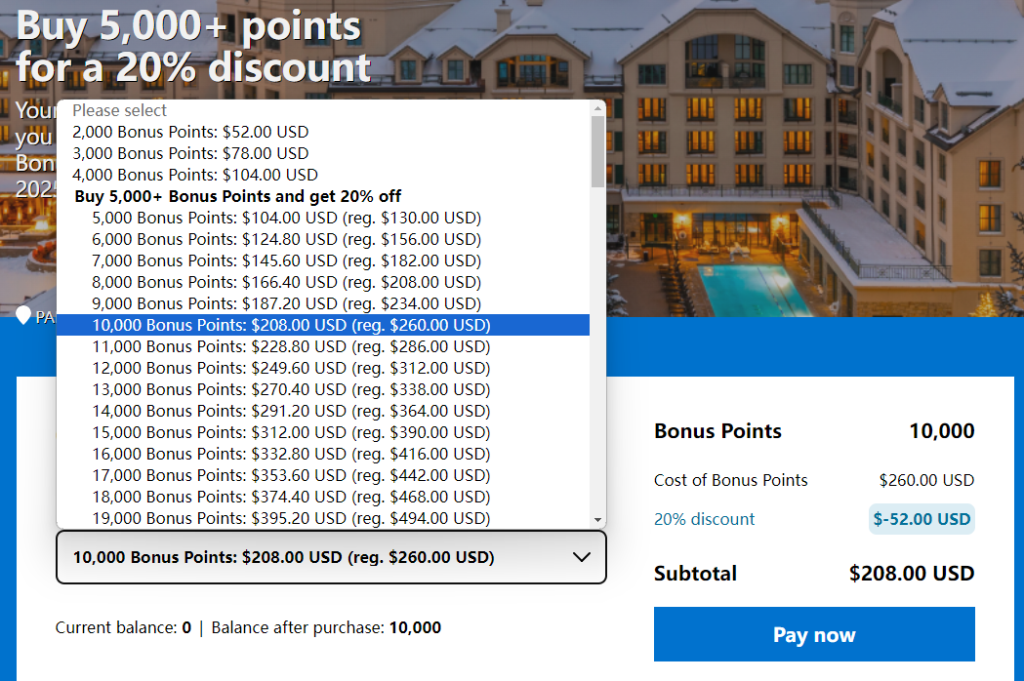Select 2,000 Bonus Points for $52.00
The height and width of the screenshot is (681, 1024).
[190, 132]
